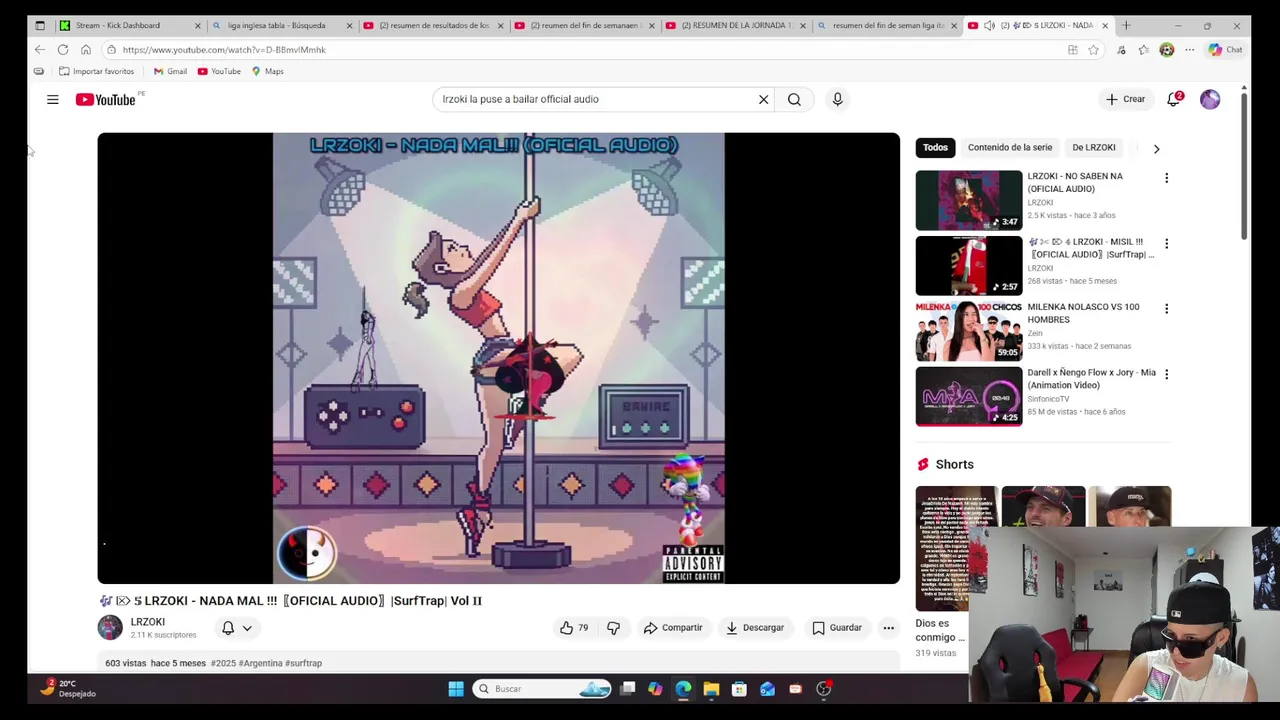Close the Stream - Kick Dashboard tab
The height and width of the screenshot is (720, 1280).
197,25
